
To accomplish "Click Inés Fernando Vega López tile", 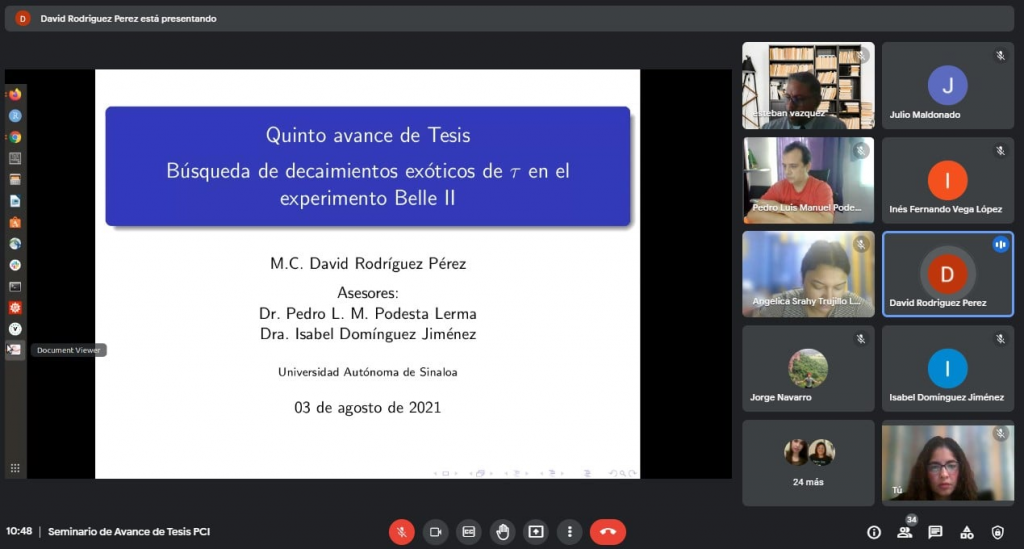I will coord(948,180).
